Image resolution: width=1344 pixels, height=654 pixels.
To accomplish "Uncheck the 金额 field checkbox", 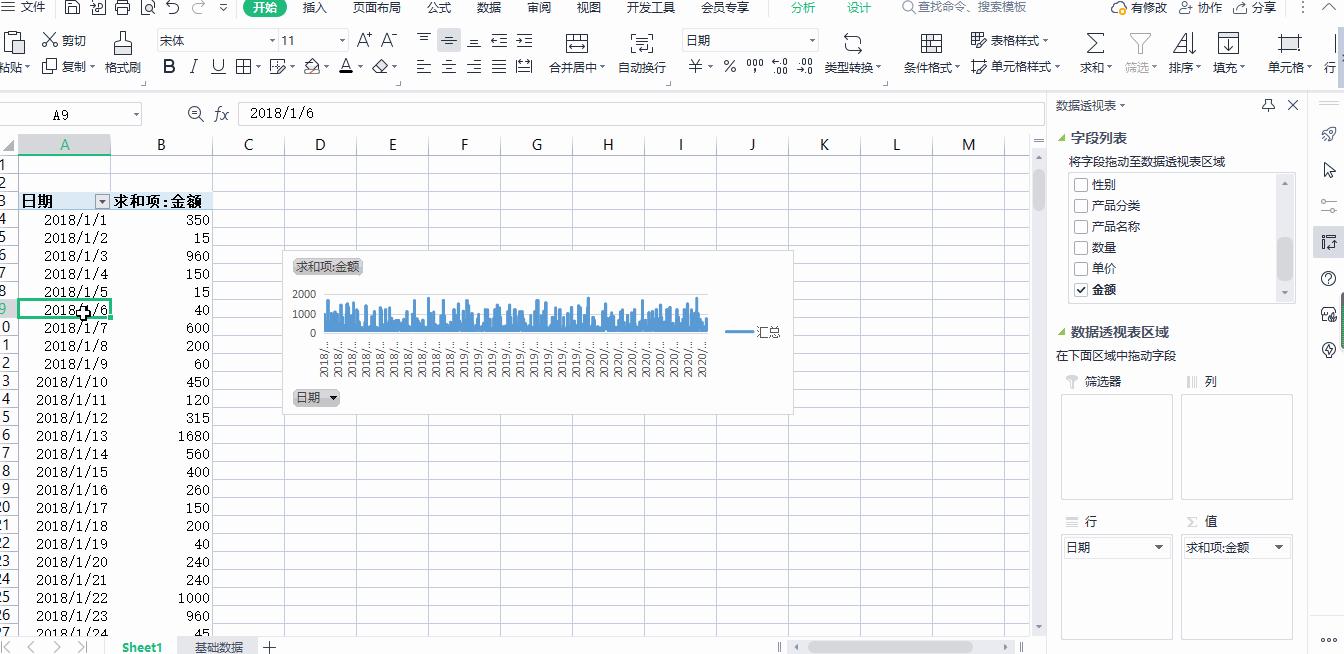I will coord(1080,290).
